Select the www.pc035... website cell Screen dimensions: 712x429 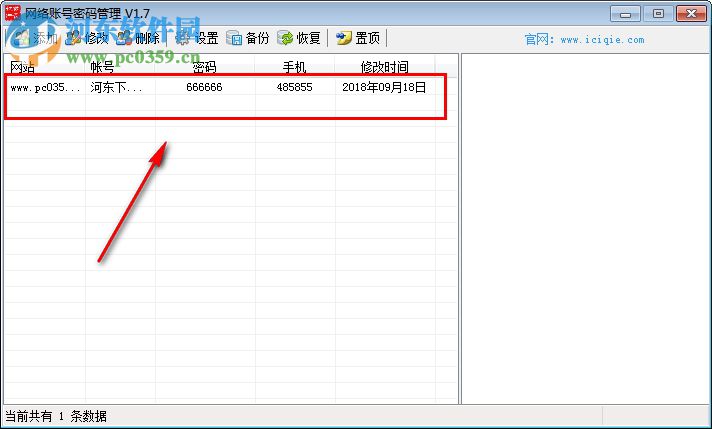tap(45, 87)
